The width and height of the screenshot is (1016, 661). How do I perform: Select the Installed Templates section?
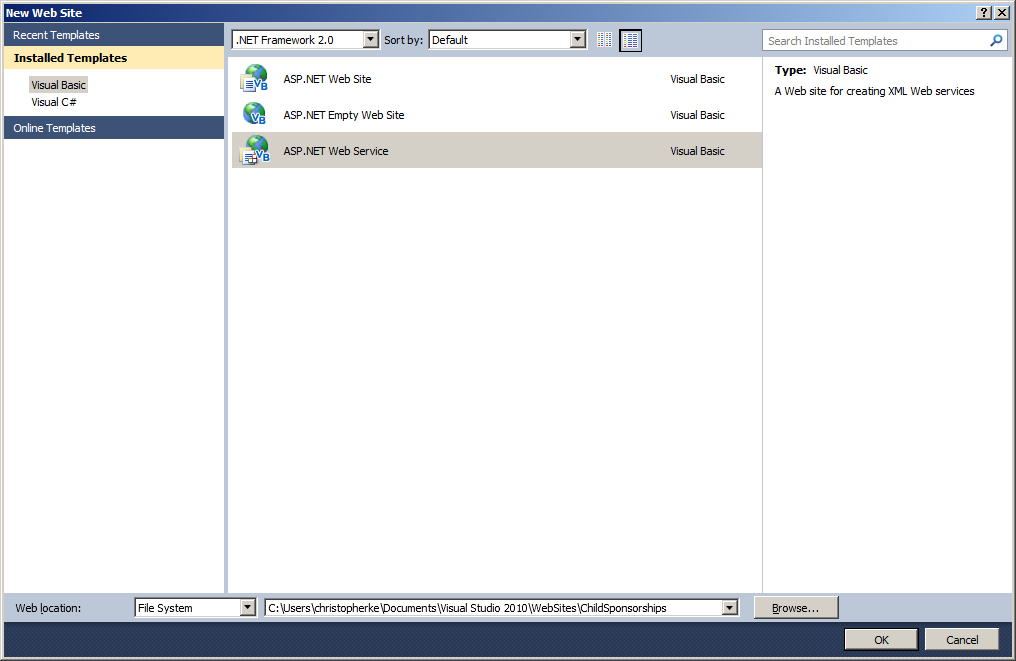coord(114,58)
